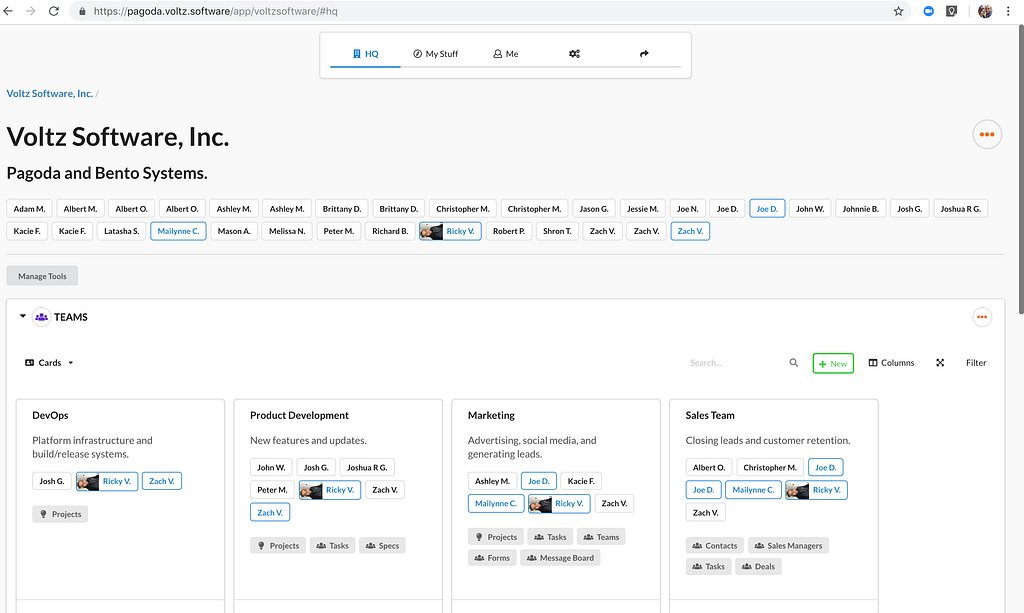Open the Chrome three-dot menu
Image resolution: width=1024 pixels, height=613 pixels.
(1010, 11)
